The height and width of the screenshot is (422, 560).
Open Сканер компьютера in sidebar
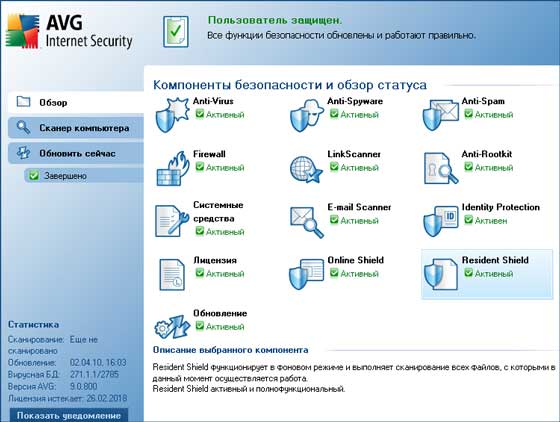coord(76,128)
